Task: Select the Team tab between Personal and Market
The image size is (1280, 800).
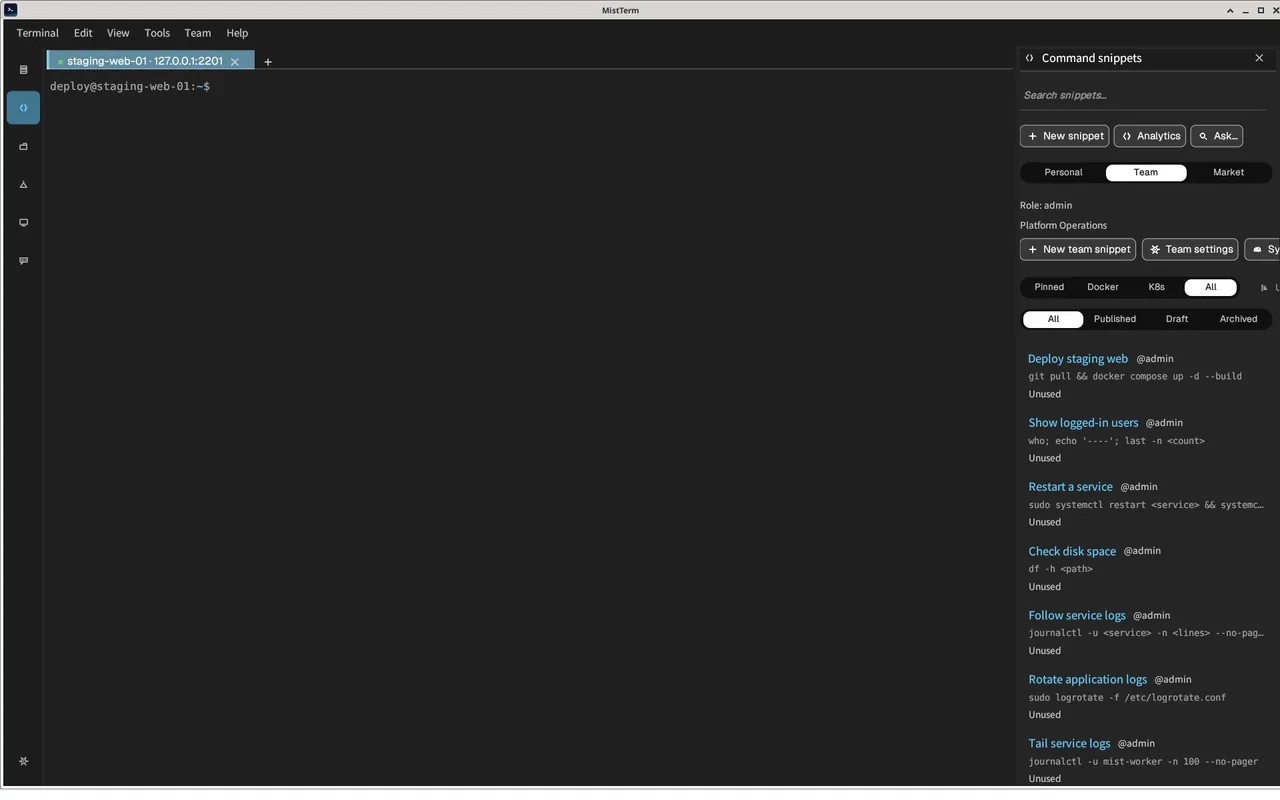Action: pyautogui.click(x=1146, y=173)
